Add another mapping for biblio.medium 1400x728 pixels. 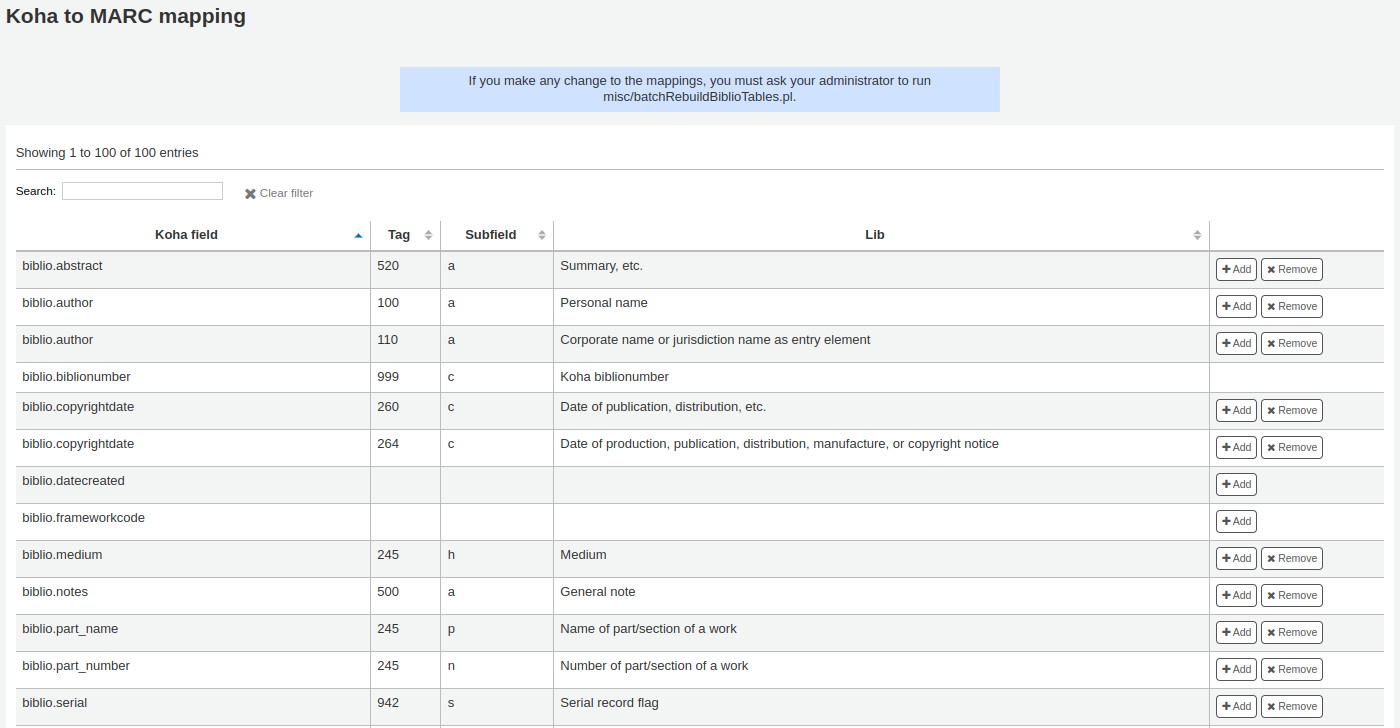(1236, 558)
